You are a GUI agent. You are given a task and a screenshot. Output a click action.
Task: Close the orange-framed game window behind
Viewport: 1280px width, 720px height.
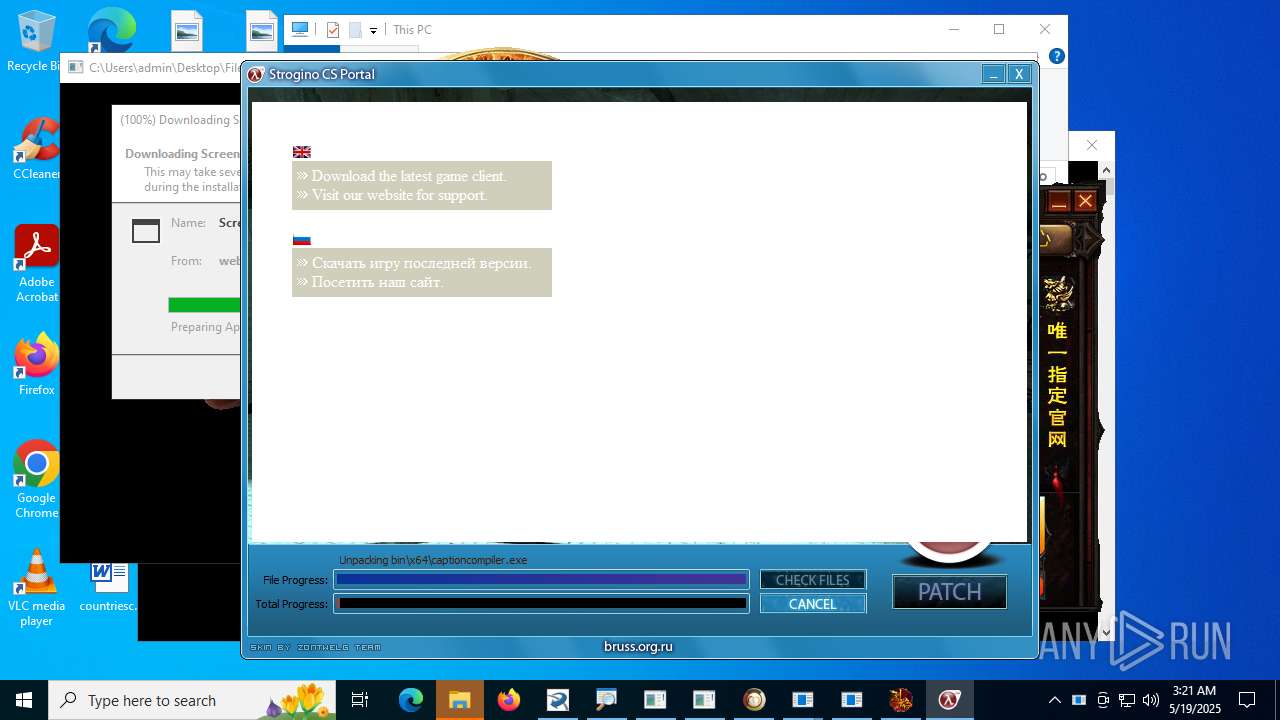pos(1085,202)
